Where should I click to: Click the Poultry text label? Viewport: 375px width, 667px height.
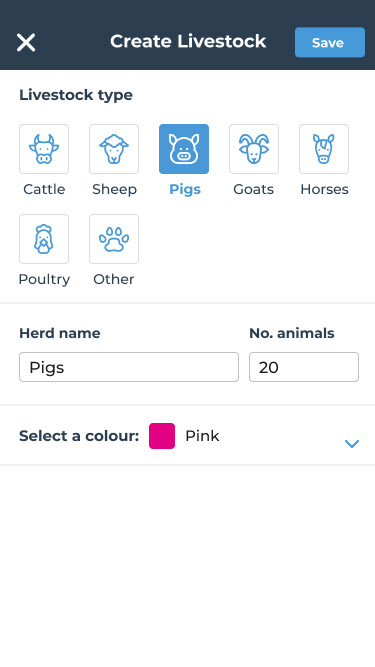44,279
